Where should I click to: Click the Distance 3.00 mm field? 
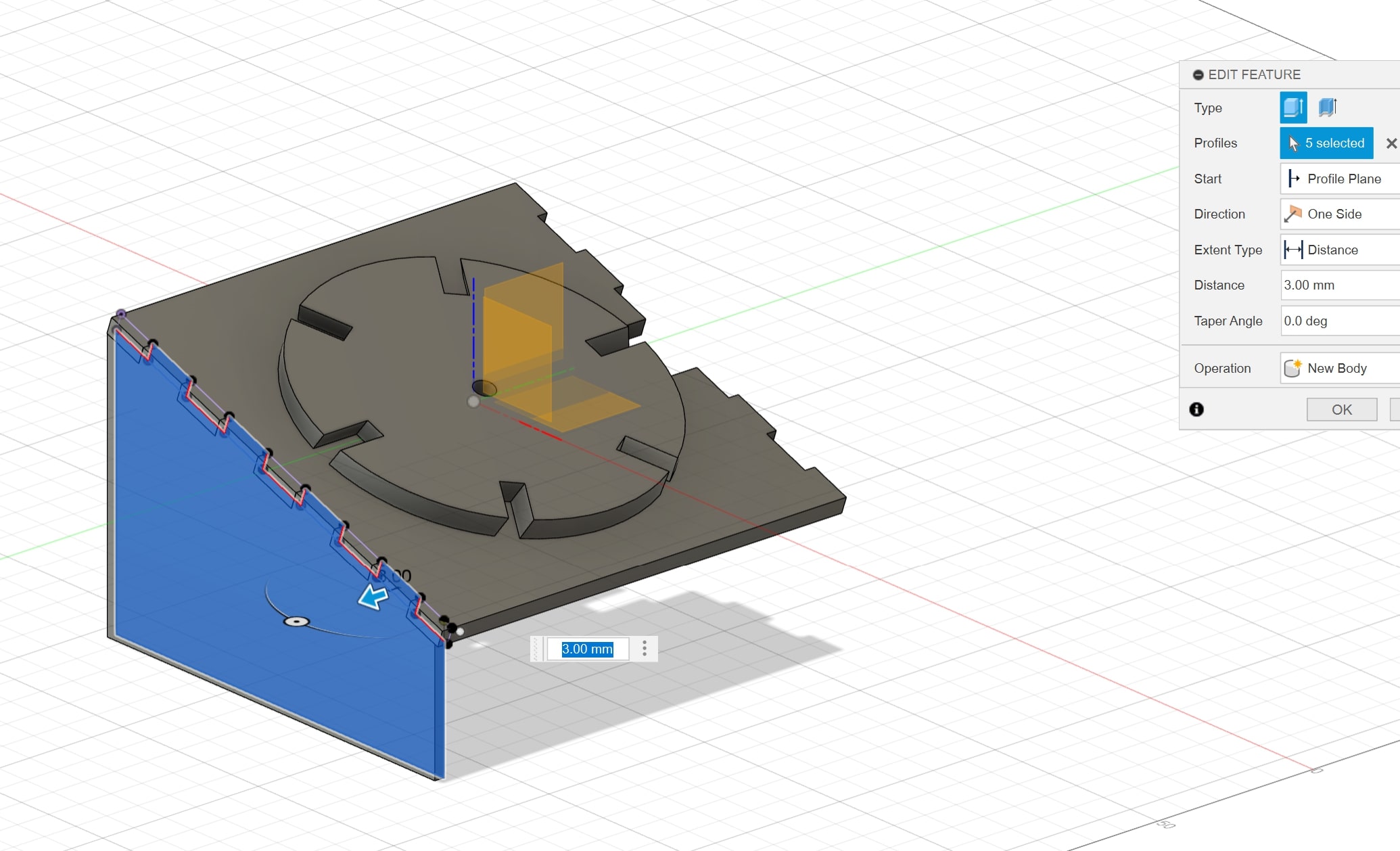pos(1340,285)
